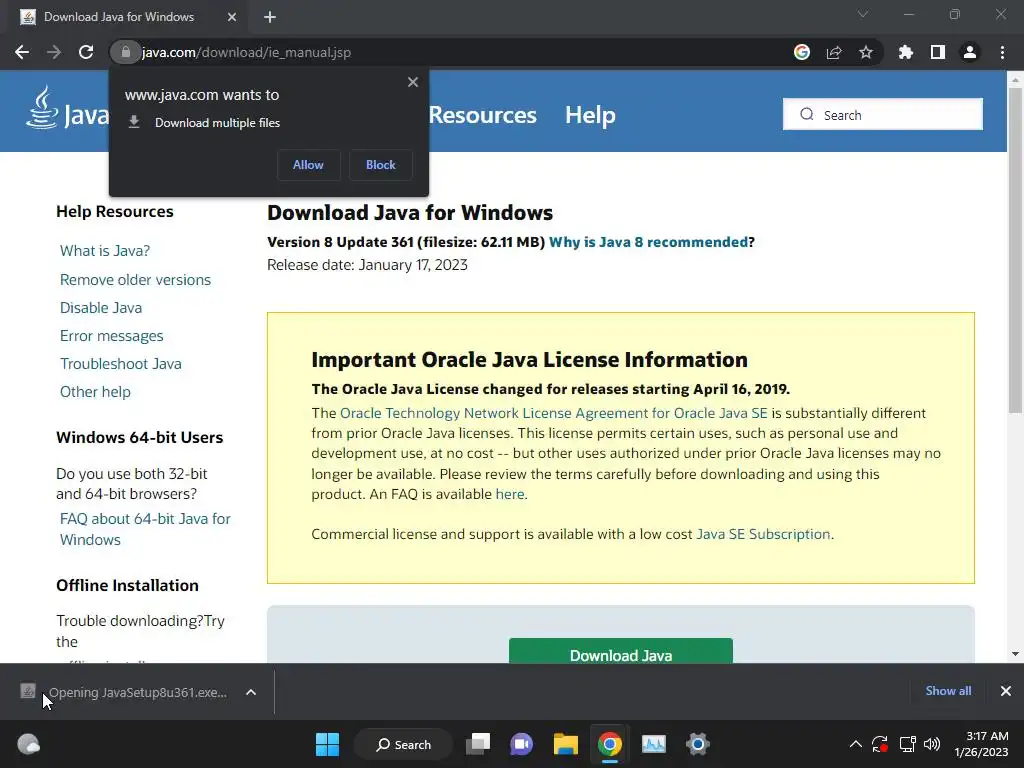Bookmark this tab with star icon
1024x768 pixels.
point(866,52)
